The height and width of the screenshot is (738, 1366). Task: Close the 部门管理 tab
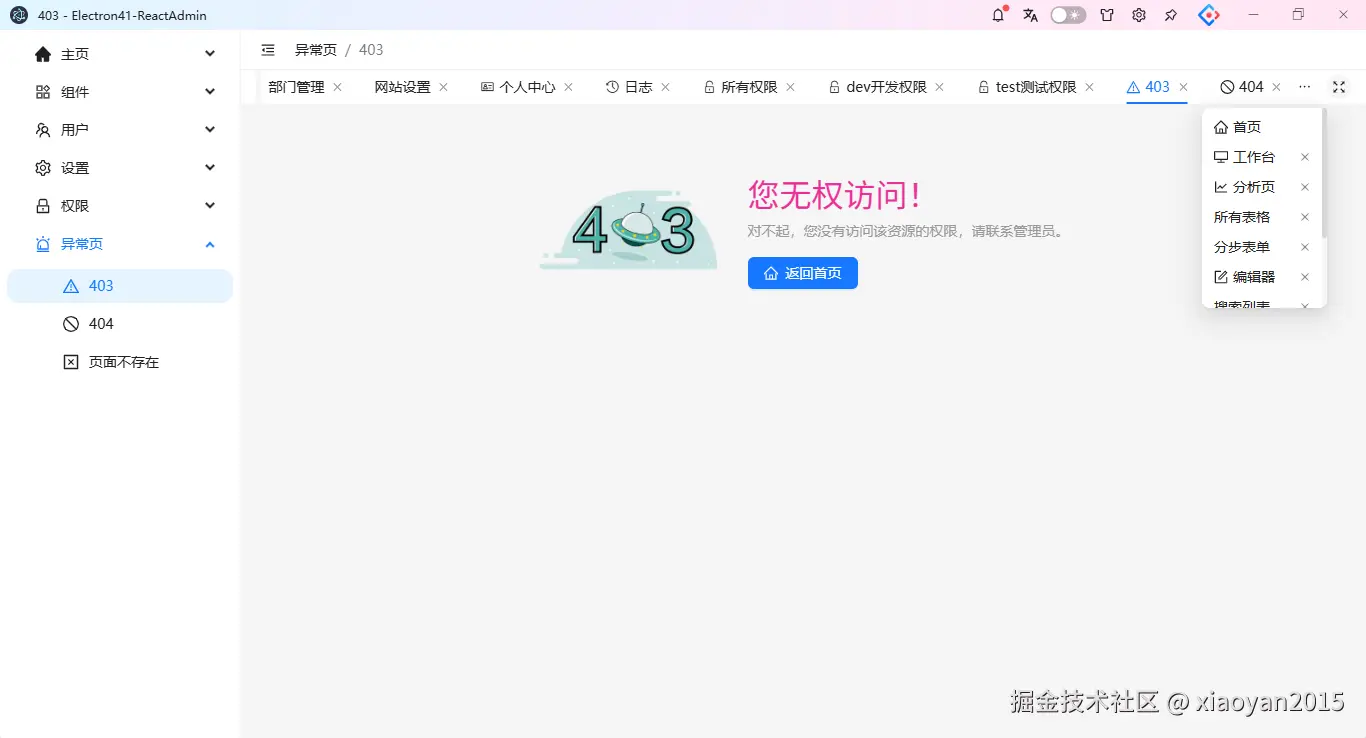point(337,87)
